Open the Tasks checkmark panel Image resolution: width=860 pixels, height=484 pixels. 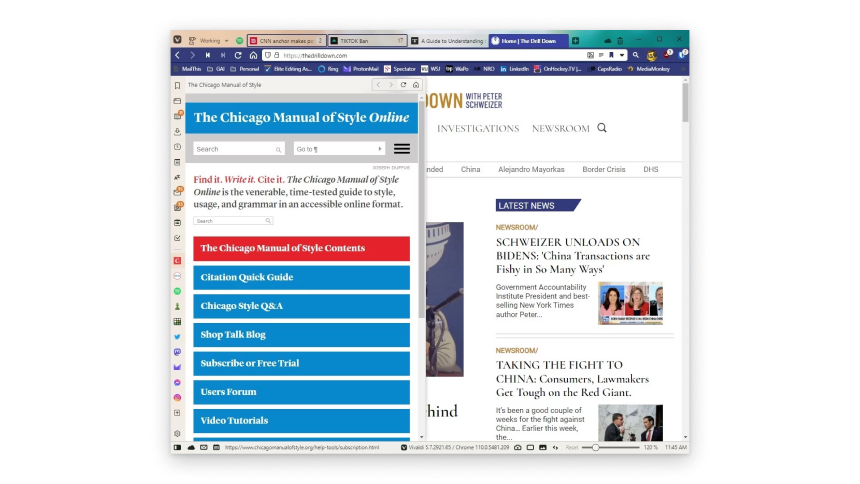click(x=177, y=238)
